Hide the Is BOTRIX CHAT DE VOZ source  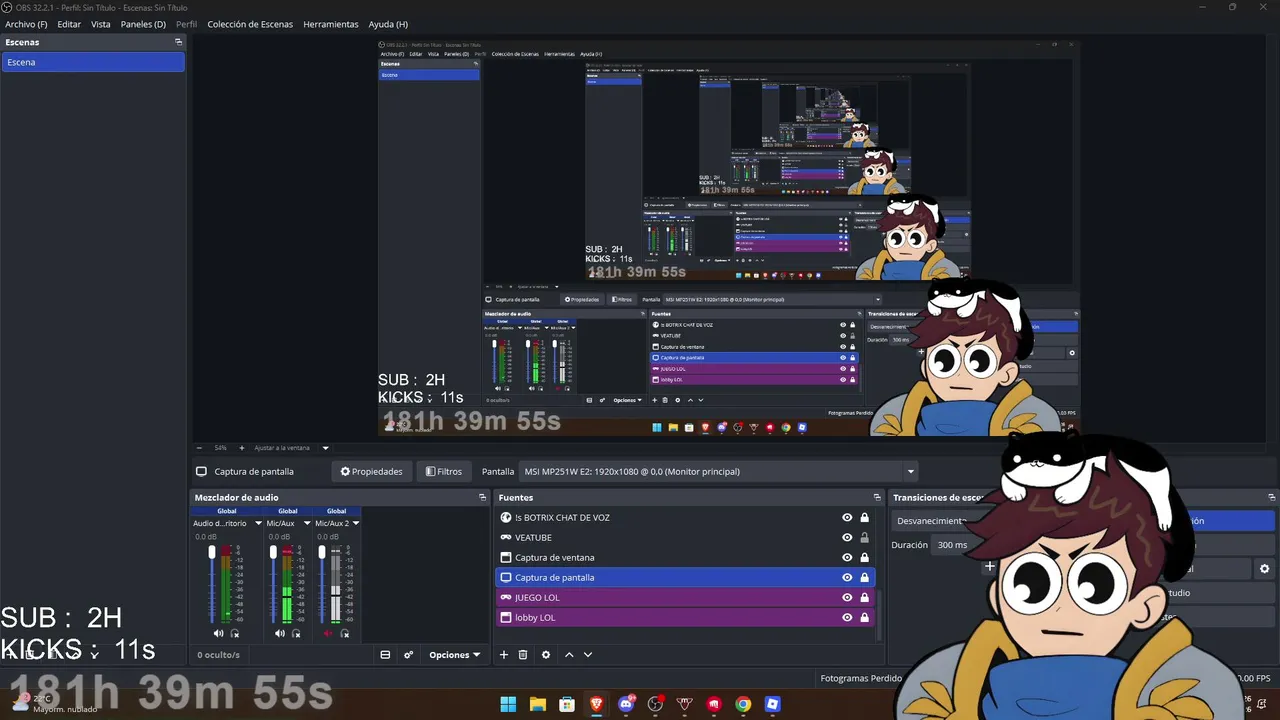pos(847,517)
